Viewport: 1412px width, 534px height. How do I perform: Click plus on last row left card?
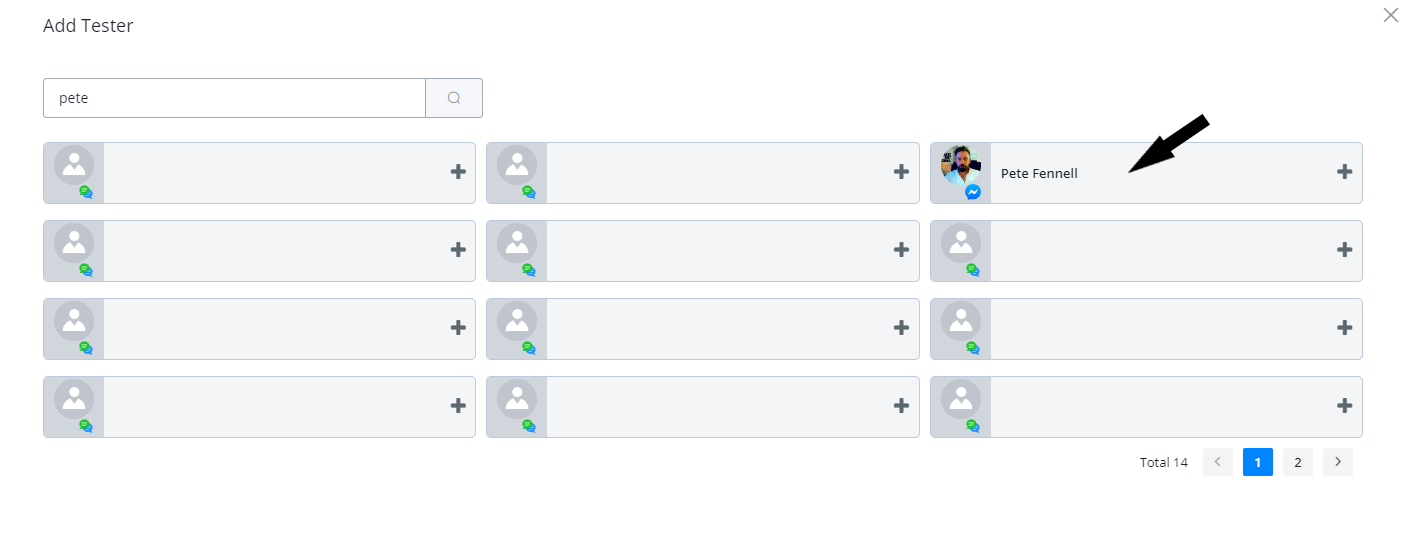pos(458,406)
